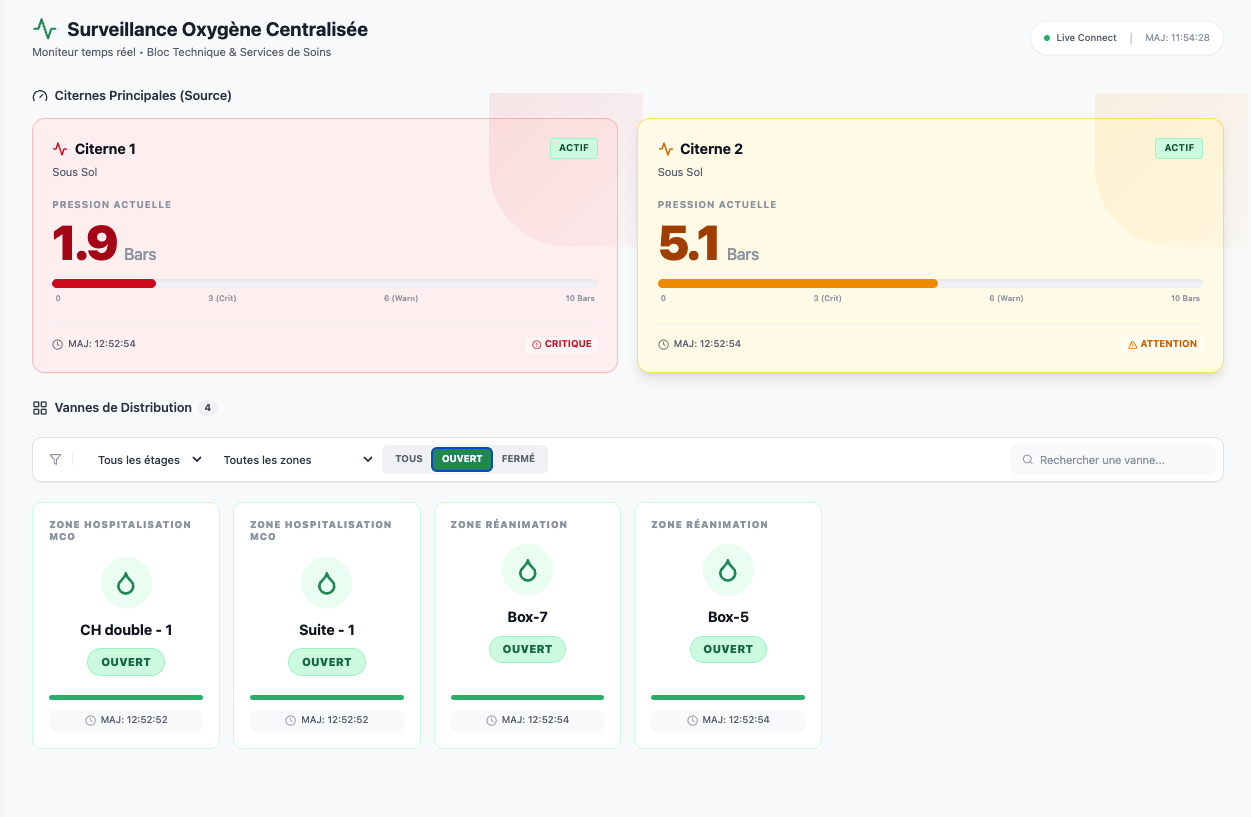Click the grid icon beside Vannes de Distribution
1251x817 pixels.
point(40,408)
